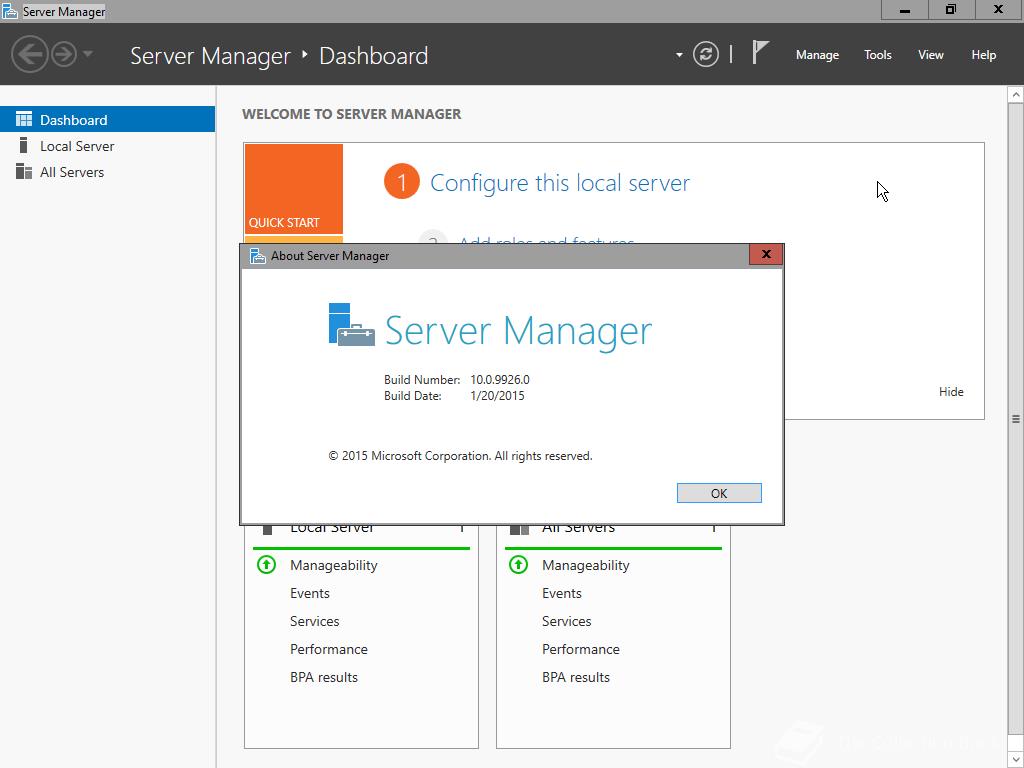Open Events in All Servers tile
Image resolution: width=1024 pixels, height=768 pixels.
point(562,593)
